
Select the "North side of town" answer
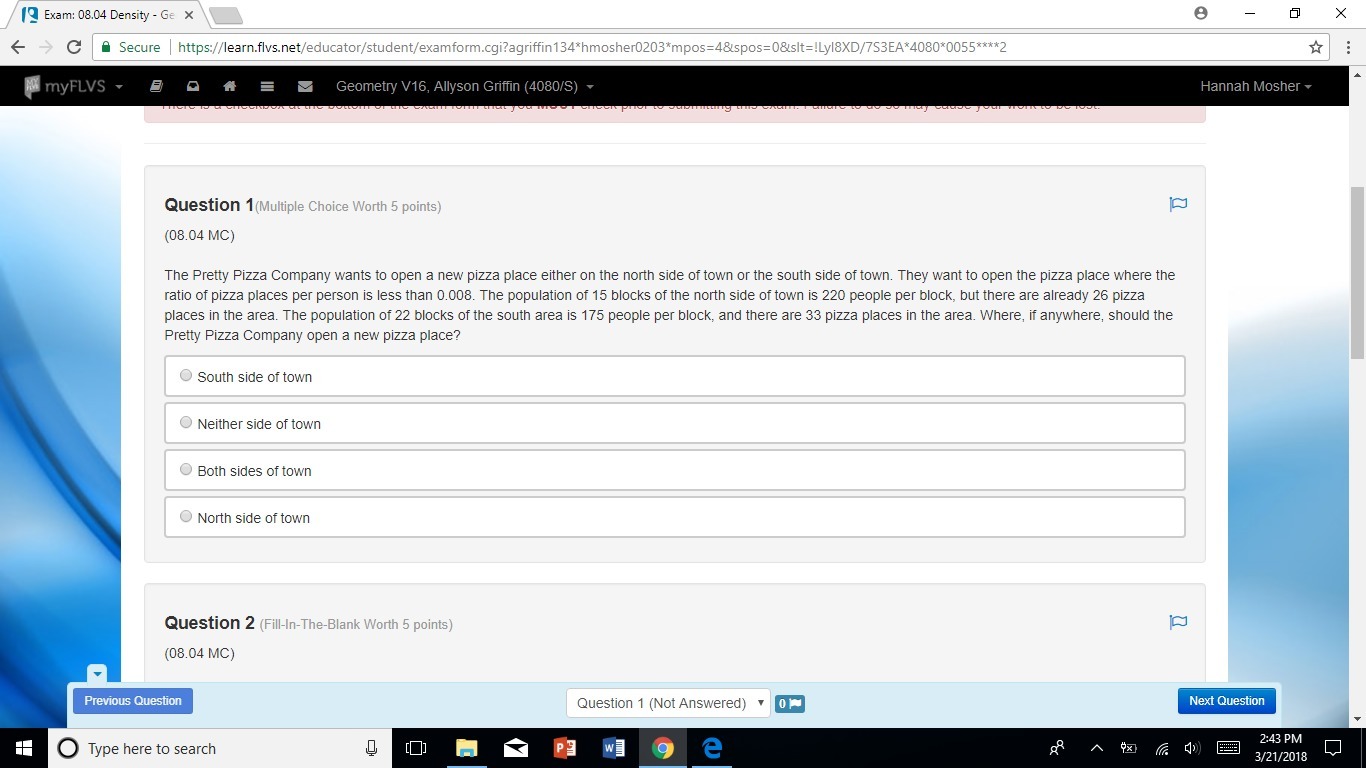coord(675,517)
